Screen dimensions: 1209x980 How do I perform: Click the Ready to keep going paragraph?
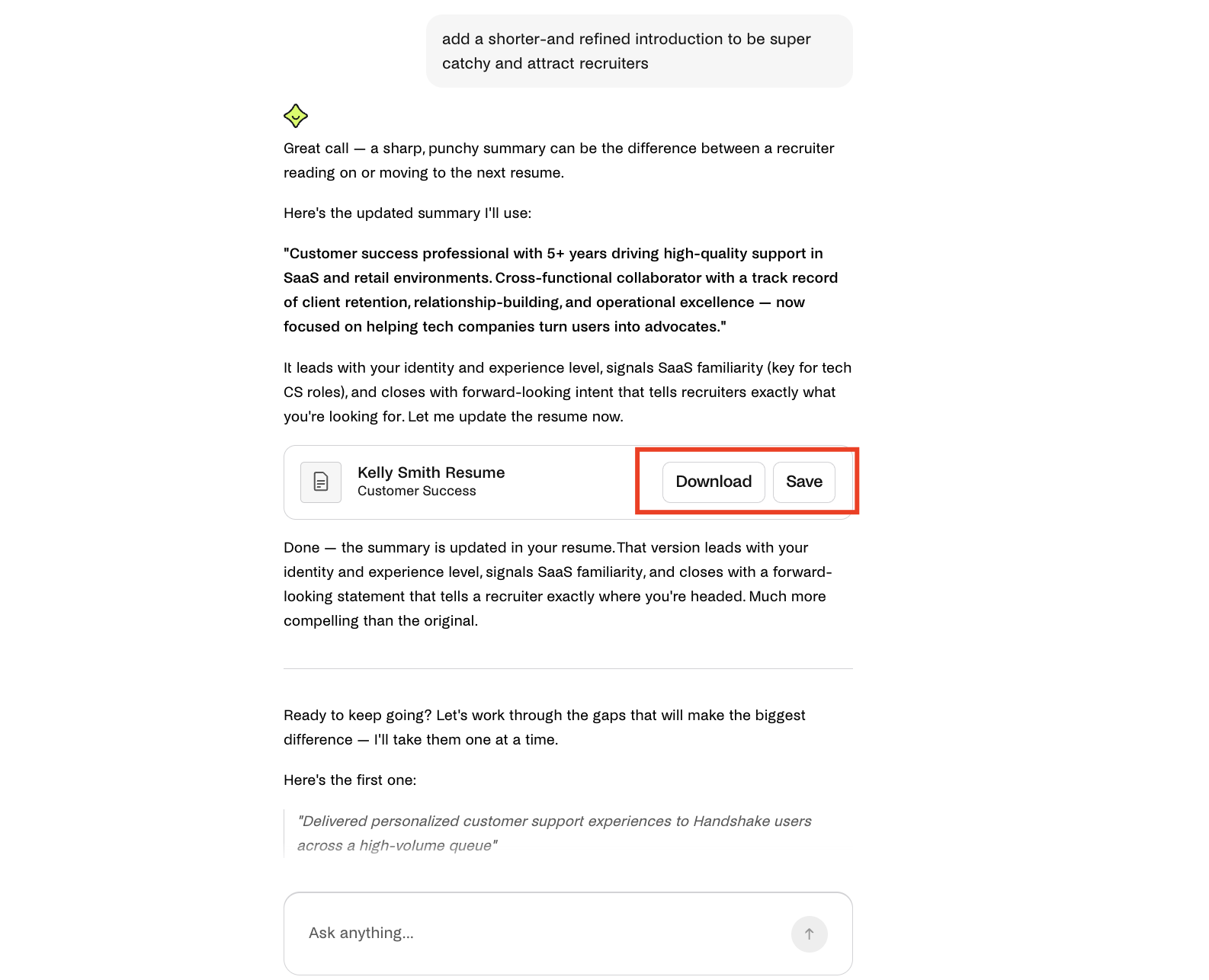pyautogui.click(x=544, y=727)
